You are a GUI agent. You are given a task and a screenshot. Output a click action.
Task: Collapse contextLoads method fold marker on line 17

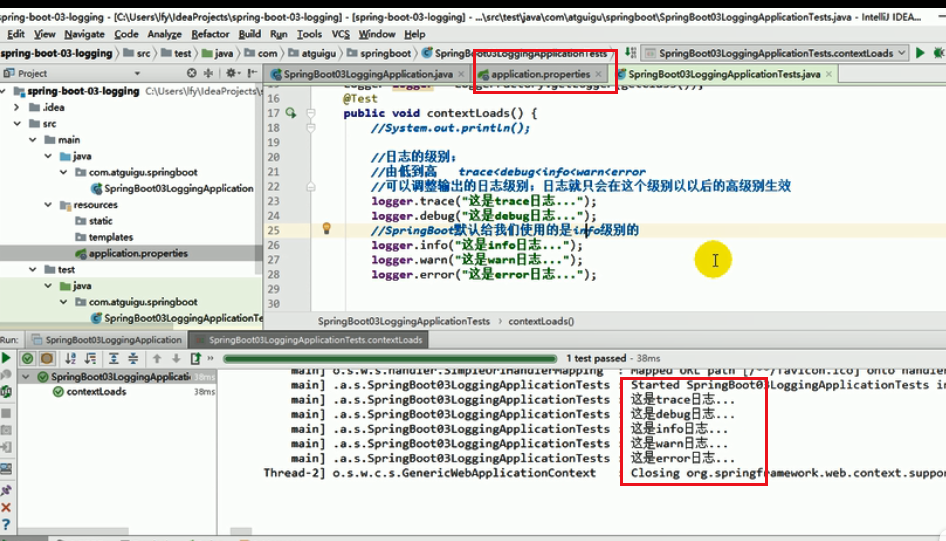click(311, 113)
